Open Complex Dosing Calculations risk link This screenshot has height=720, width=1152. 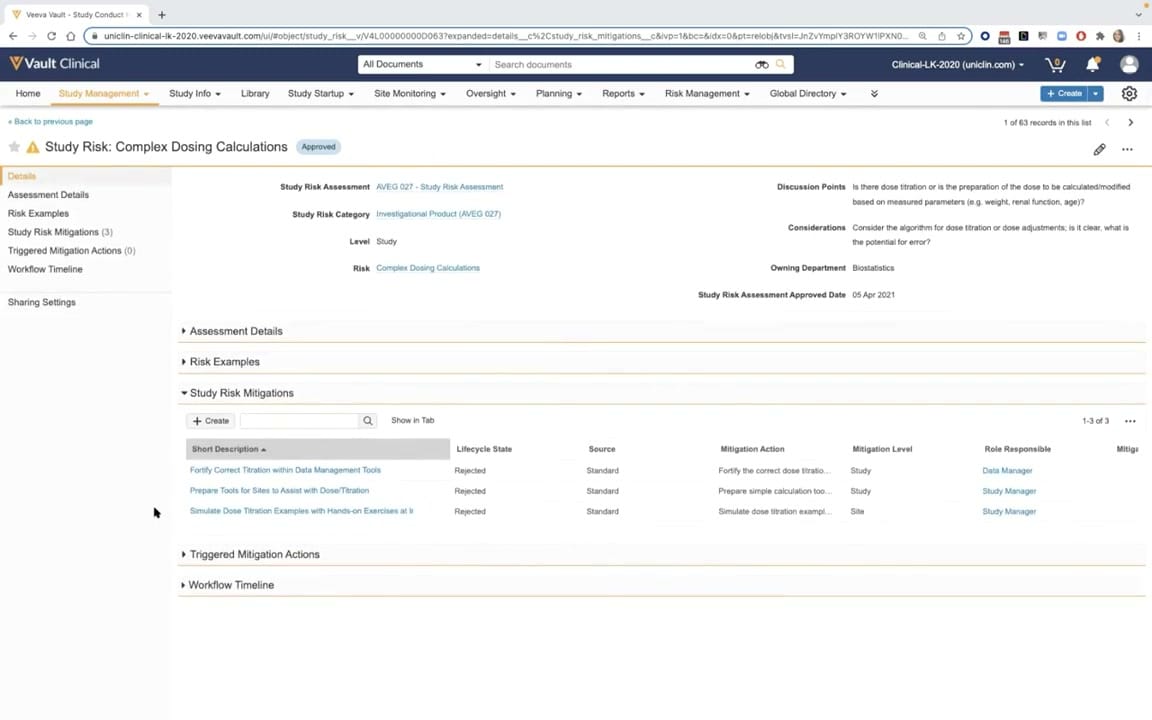428,268
